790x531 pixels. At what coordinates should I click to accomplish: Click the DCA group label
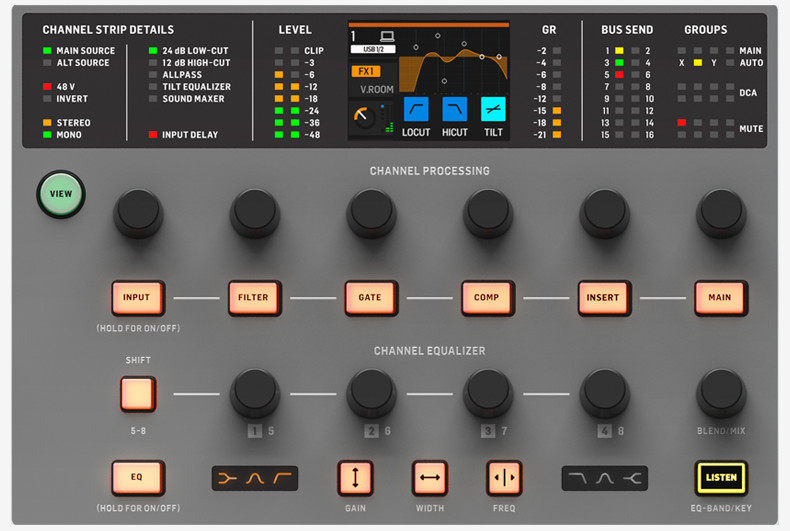coord(748,93)
